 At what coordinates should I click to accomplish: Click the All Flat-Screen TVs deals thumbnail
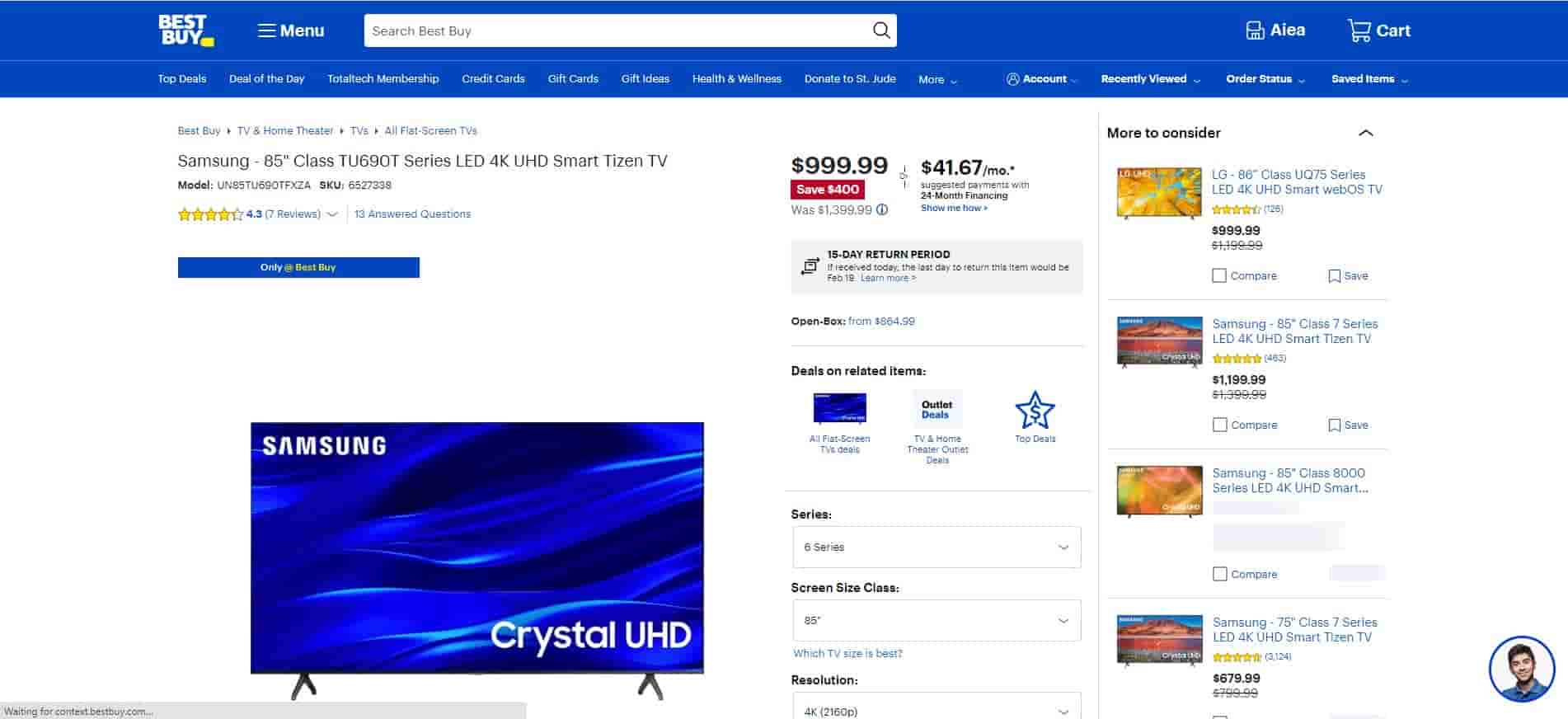839,408
